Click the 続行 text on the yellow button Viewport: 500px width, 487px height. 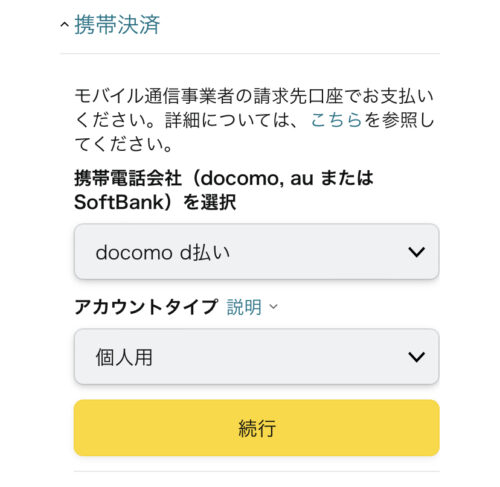(257, 428)
